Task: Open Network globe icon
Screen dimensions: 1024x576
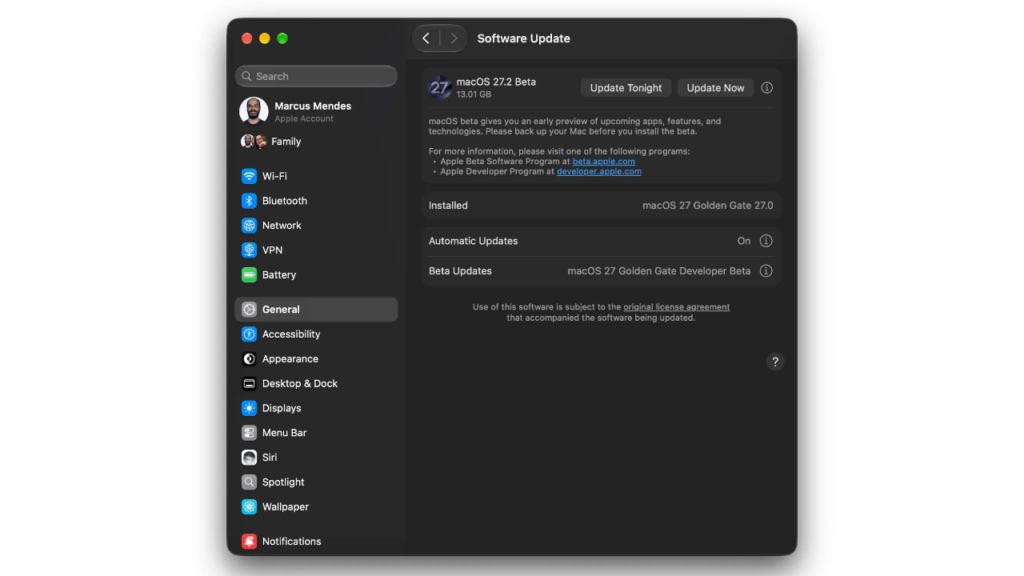Action: tap(249, 225)
